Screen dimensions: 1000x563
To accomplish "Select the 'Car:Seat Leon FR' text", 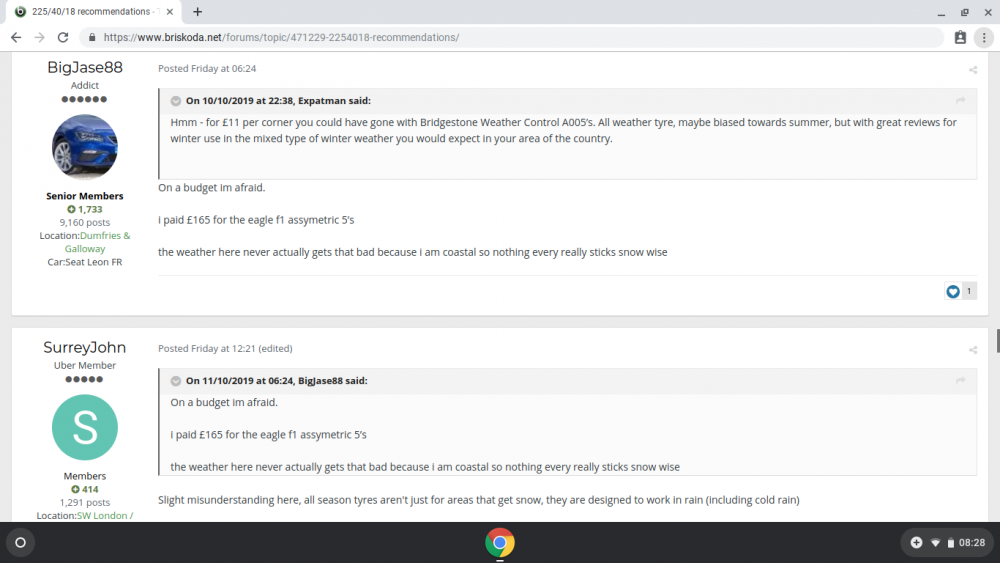I will 85,262.
